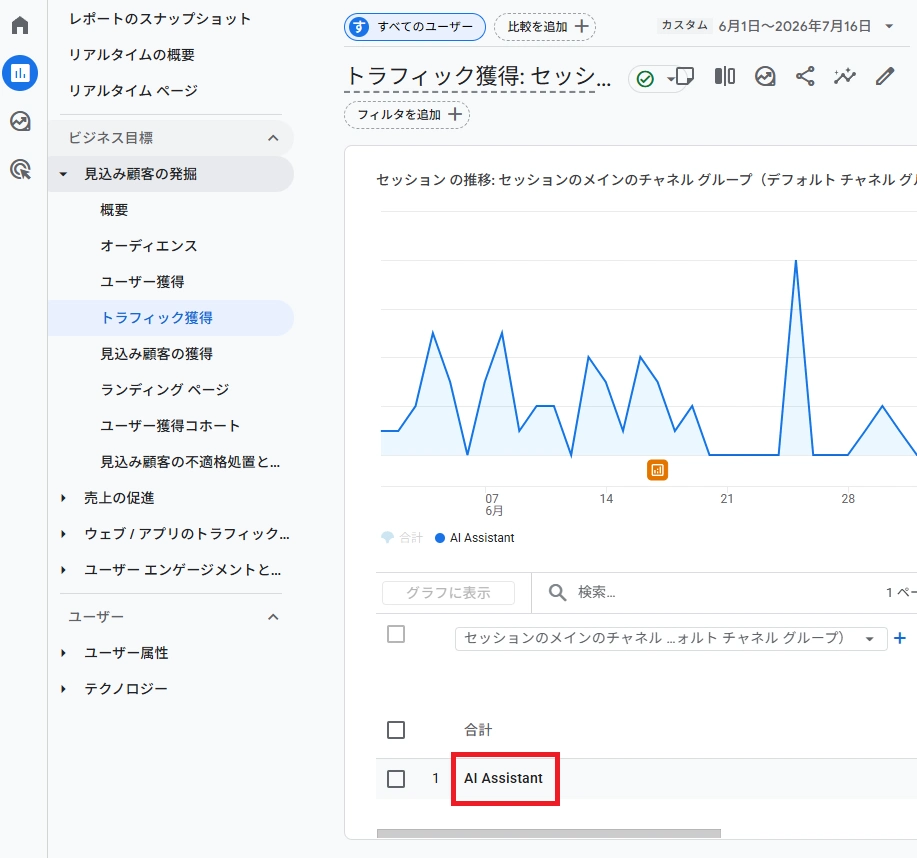Check the AI Assistant row checkbox
Screen dimensions: 917x858
396,778
